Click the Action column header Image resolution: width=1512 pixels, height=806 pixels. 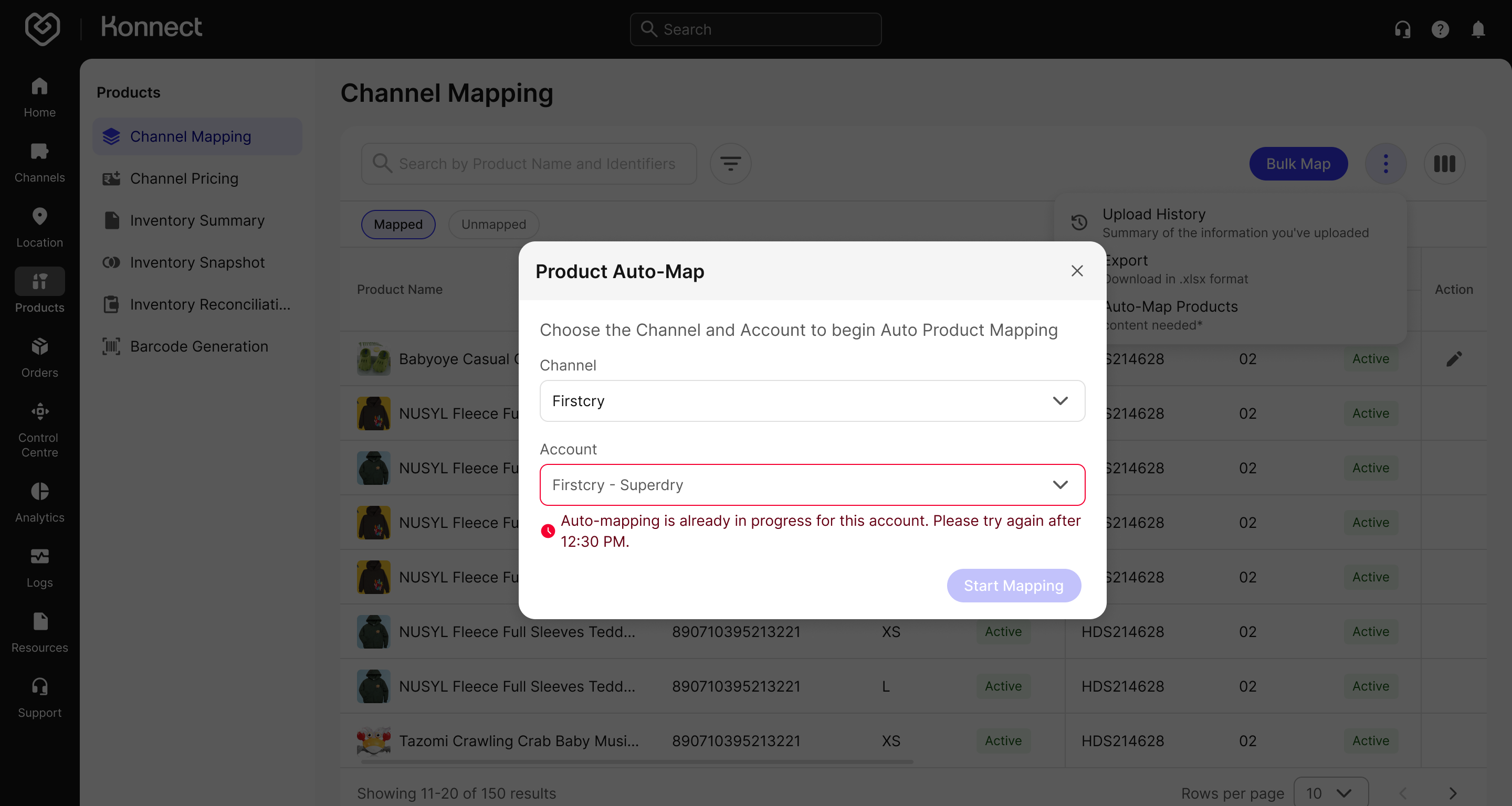pyautogui.click(x=1453, y=289)
